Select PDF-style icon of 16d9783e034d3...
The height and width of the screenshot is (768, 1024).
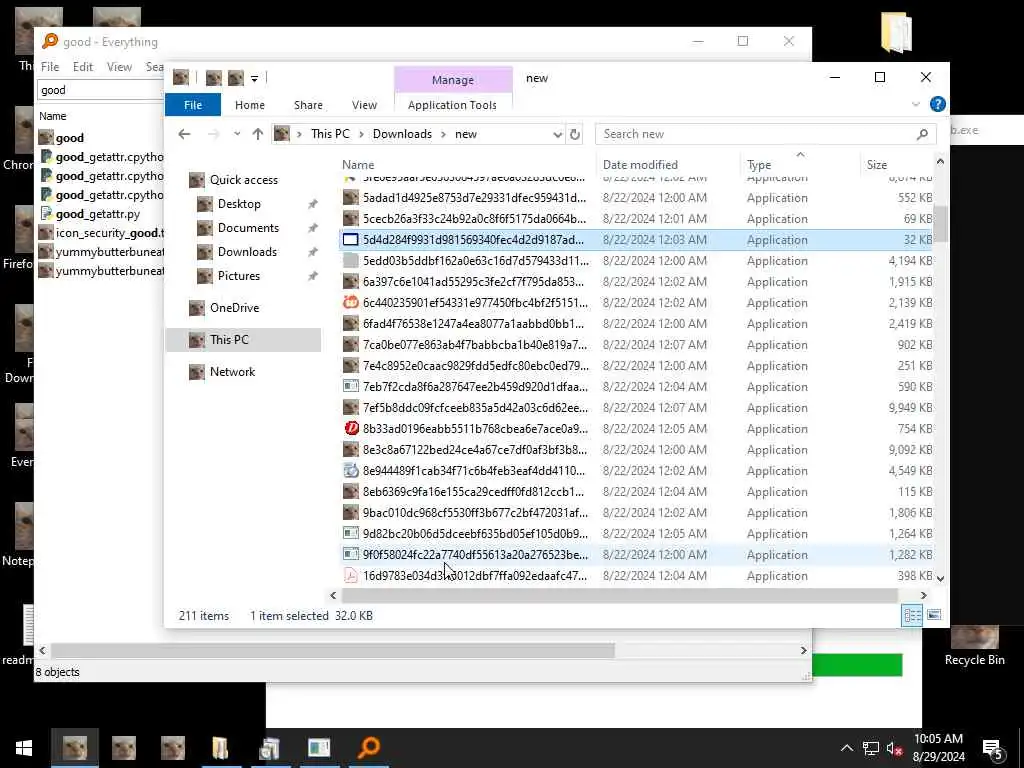(x=351, y=575)
